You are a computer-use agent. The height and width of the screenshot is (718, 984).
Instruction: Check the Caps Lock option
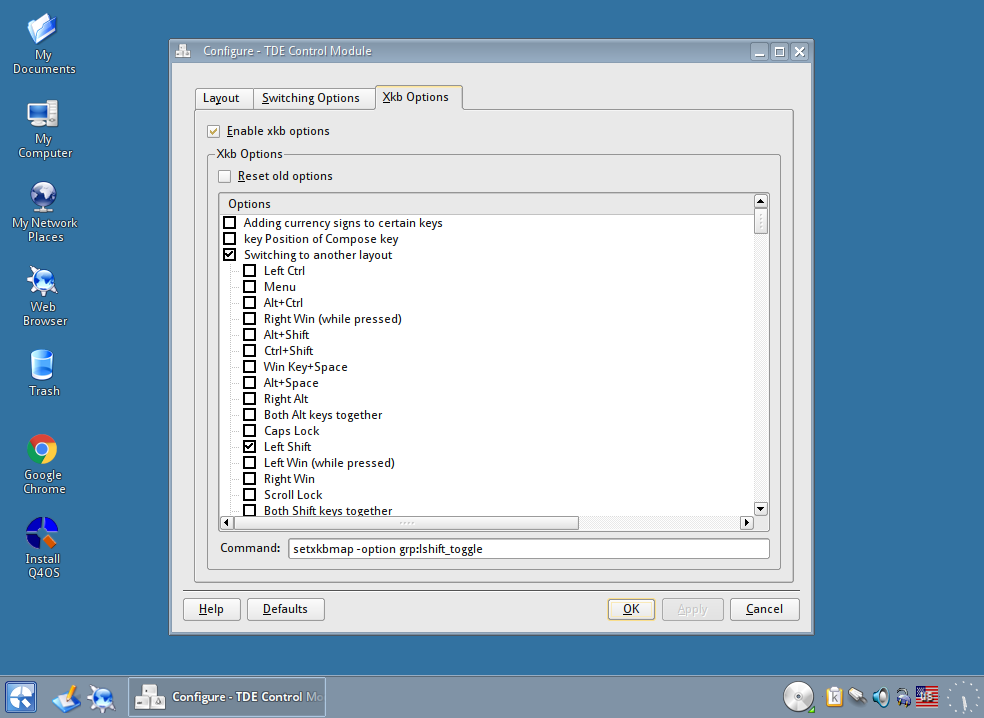click(x=250, y=431)
